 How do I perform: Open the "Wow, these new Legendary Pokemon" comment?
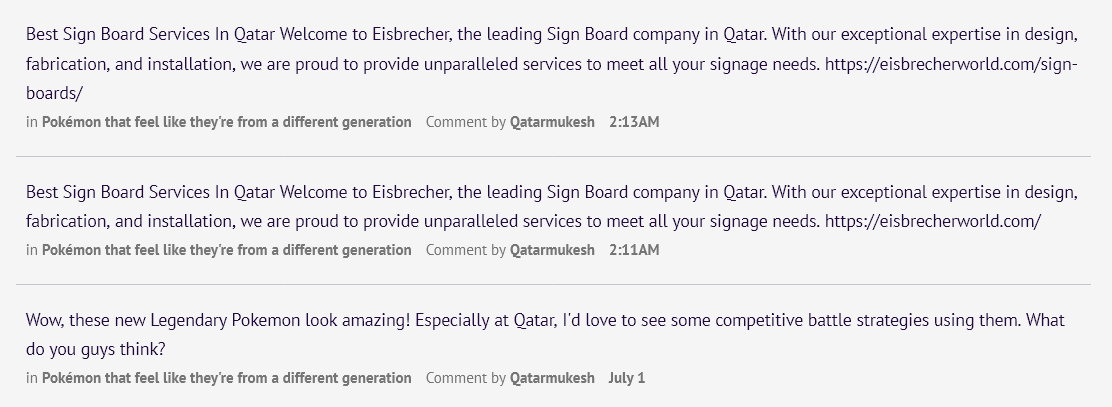coord(400,320)
